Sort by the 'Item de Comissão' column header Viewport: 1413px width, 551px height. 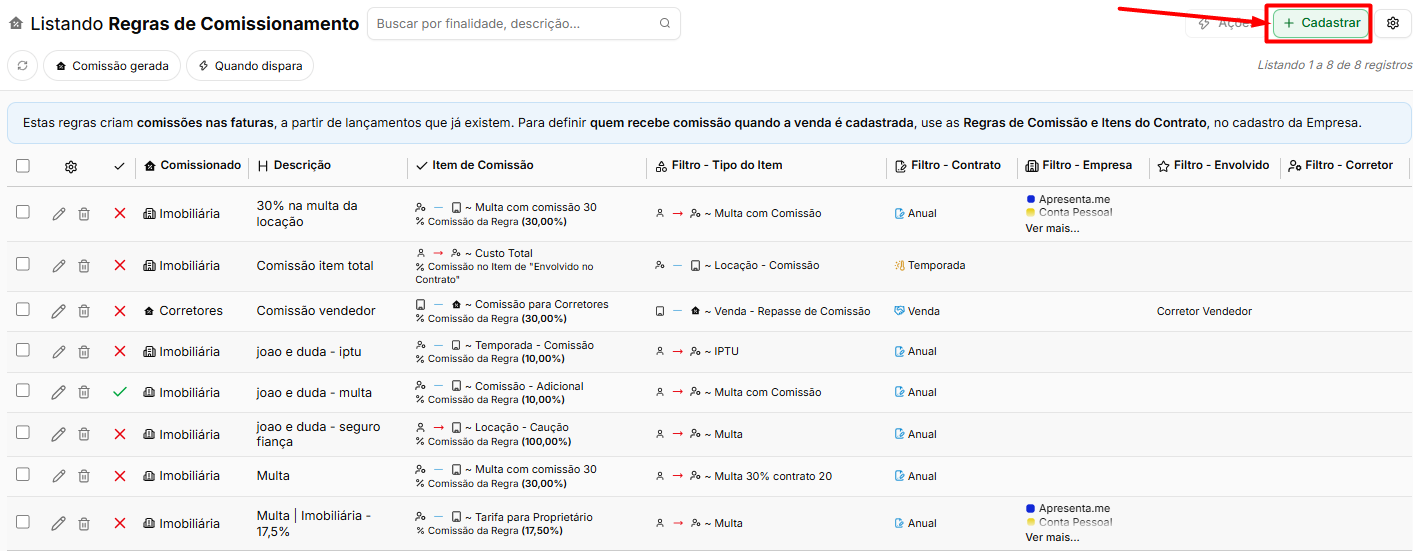[475, 166]
